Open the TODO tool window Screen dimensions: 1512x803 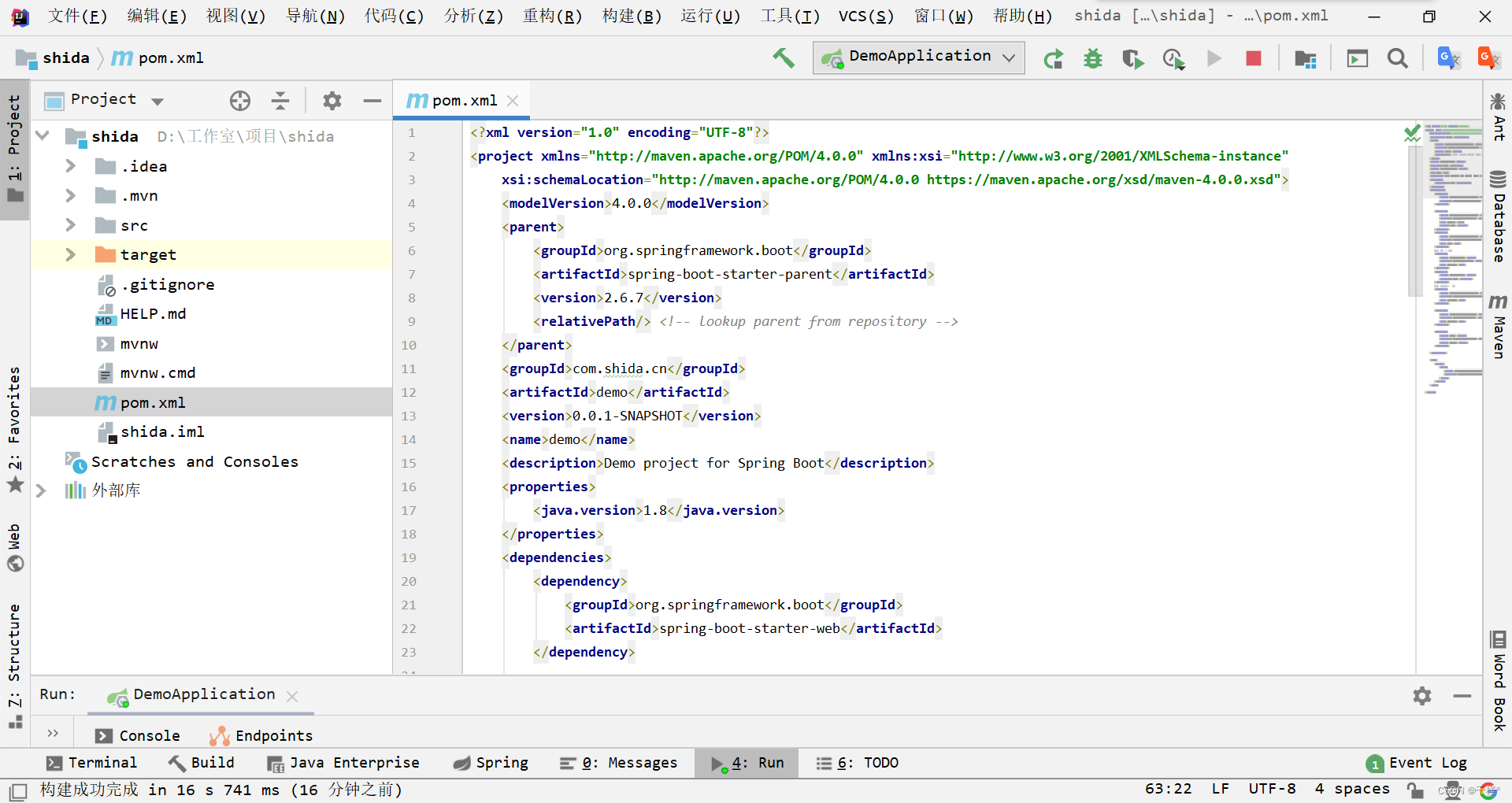pos(857,763)
